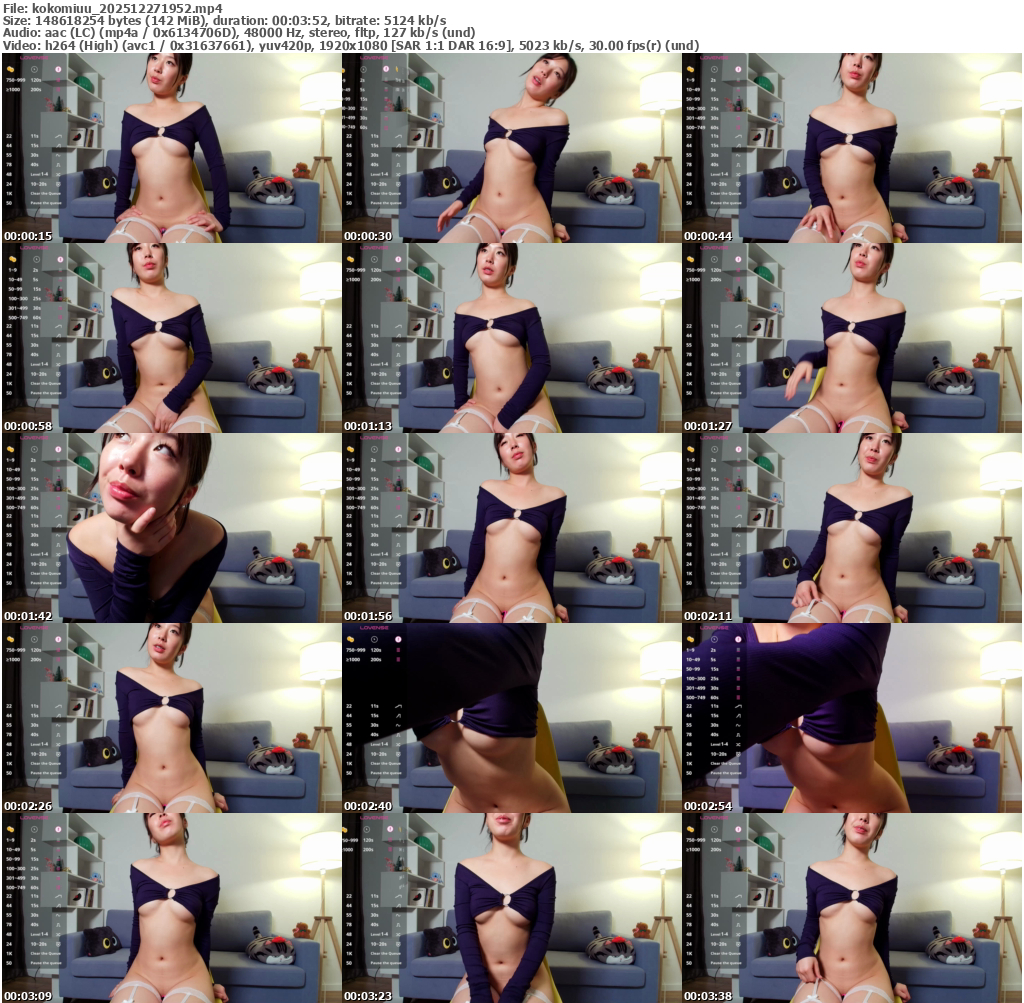The height and width of the screenshot is (1003, 1024).
Task: Open the thumbnail timestamped 00:00:15
Action: click(171, 147)
